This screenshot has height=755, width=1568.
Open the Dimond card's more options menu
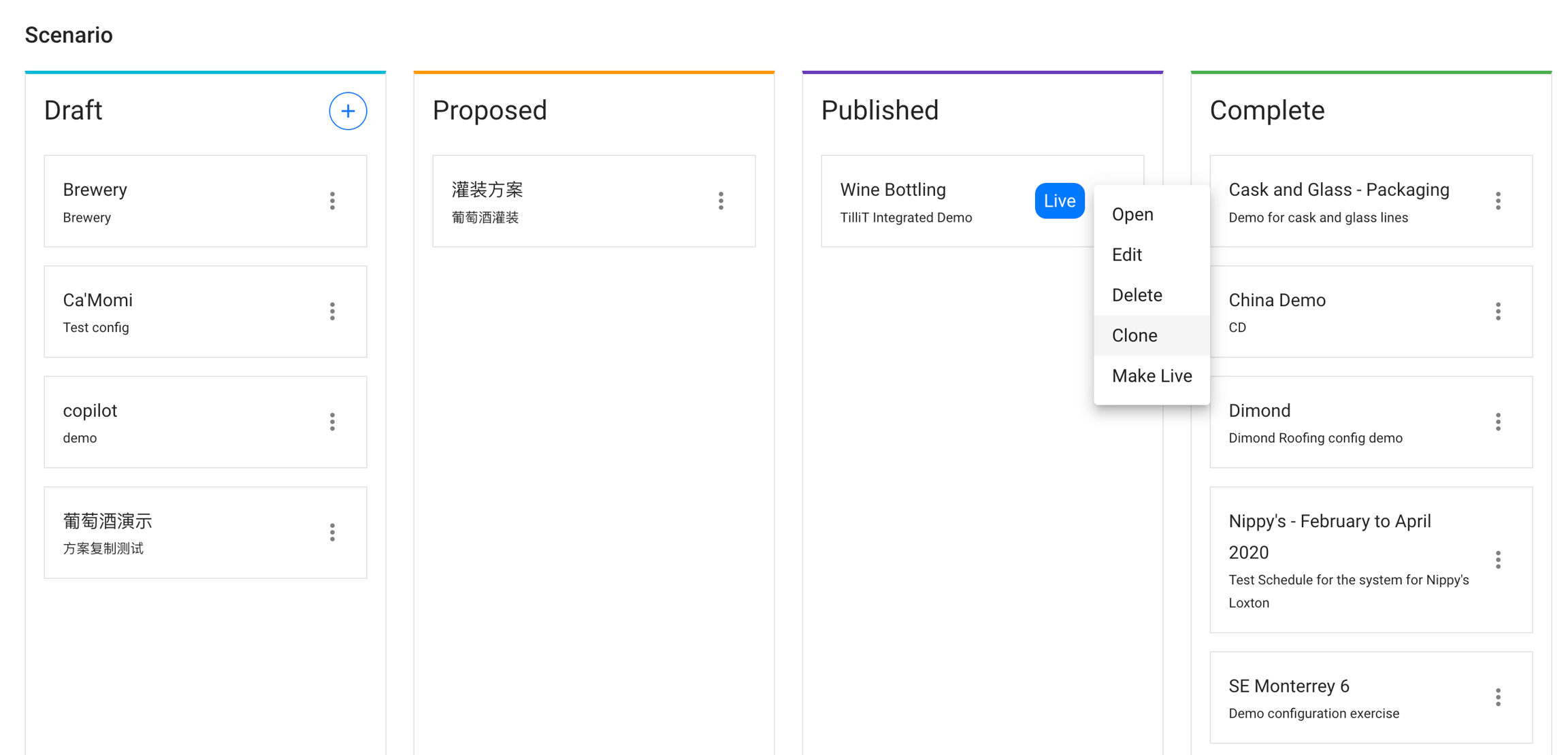pos(1498,422)
